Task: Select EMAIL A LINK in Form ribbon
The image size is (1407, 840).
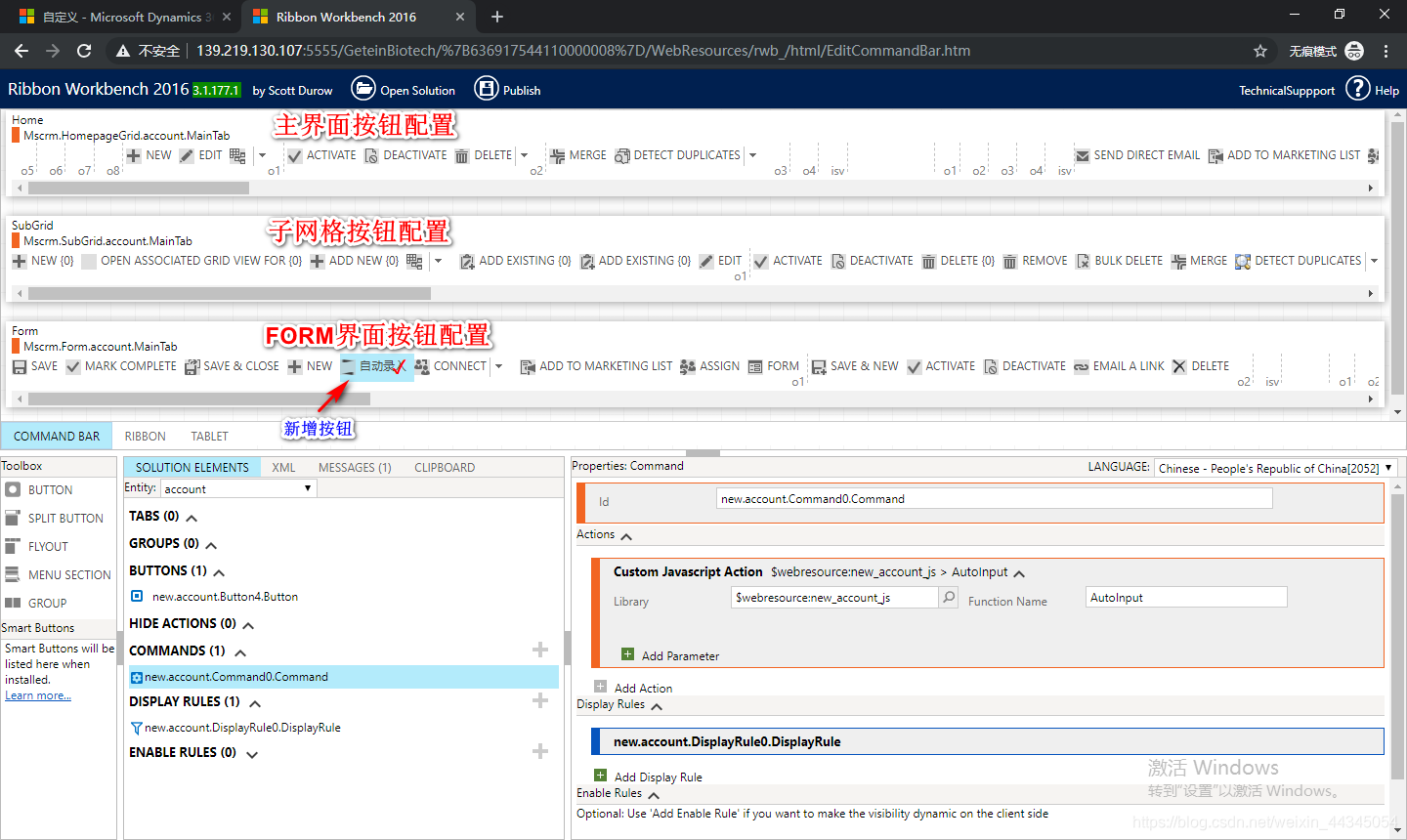Action: tap(1119, 366)
